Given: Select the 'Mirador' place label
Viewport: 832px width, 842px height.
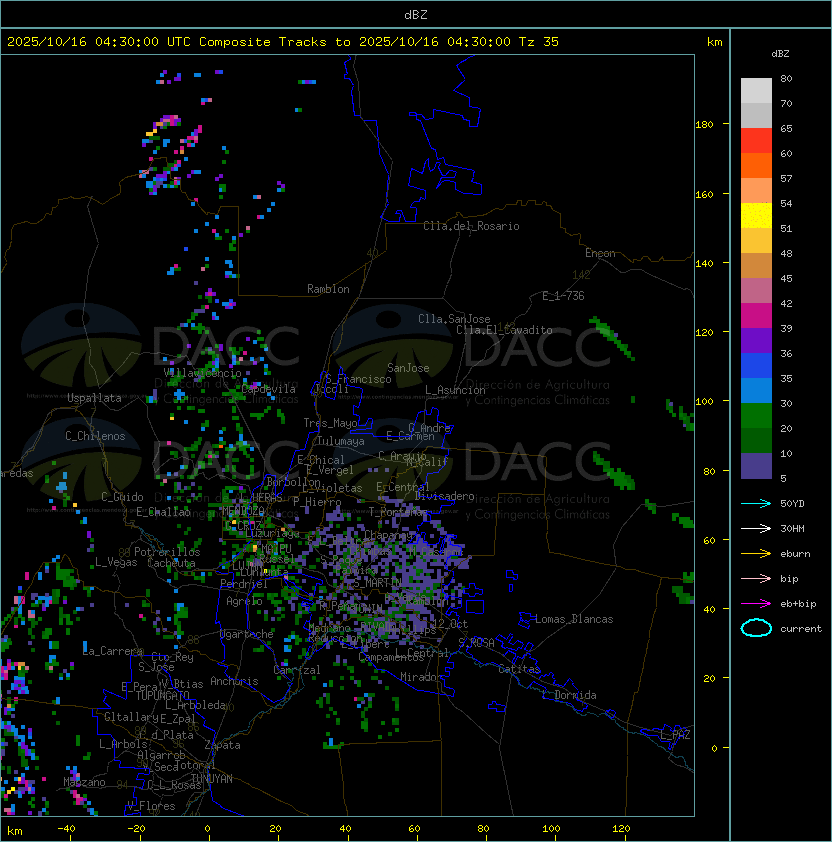Looking at the screenshot, I should 421,677.
